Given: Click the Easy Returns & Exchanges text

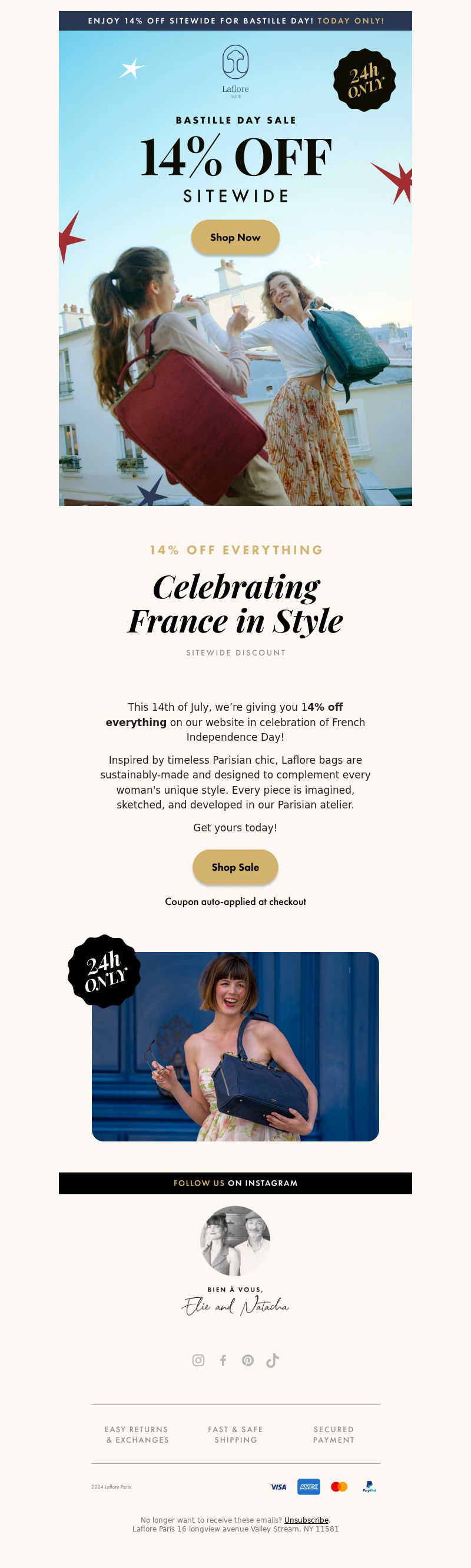Looking at the screenshot, I should tap(137, 1434).
